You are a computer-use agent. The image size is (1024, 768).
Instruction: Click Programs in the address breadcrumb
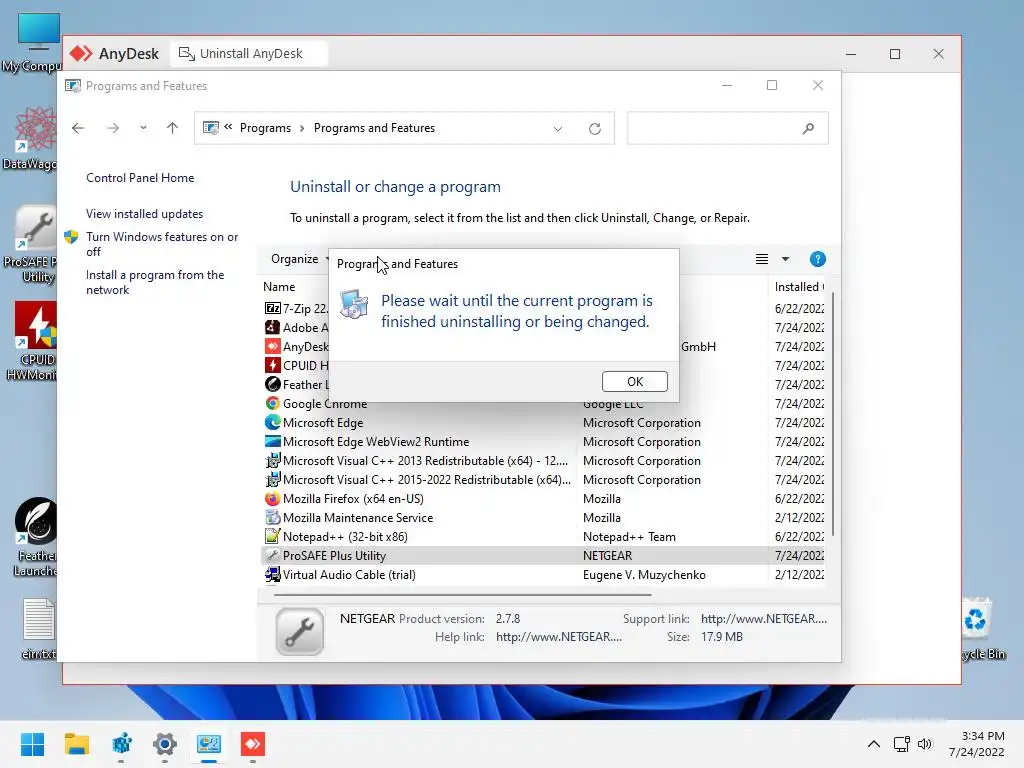click(265, 128)
